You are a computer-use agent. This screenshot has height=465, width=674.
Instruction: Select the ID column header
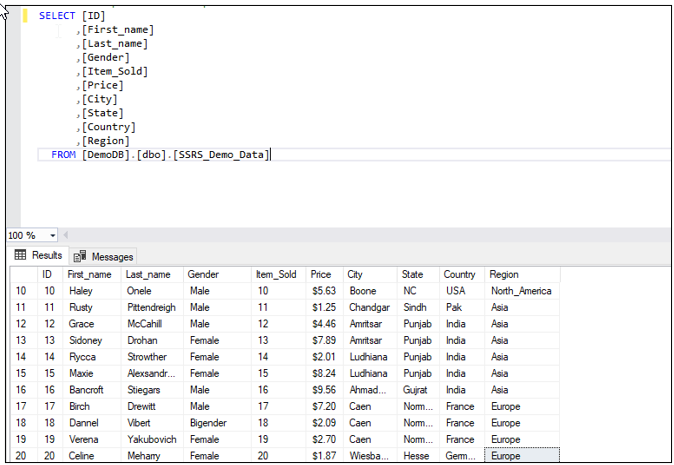pos(50,274)
